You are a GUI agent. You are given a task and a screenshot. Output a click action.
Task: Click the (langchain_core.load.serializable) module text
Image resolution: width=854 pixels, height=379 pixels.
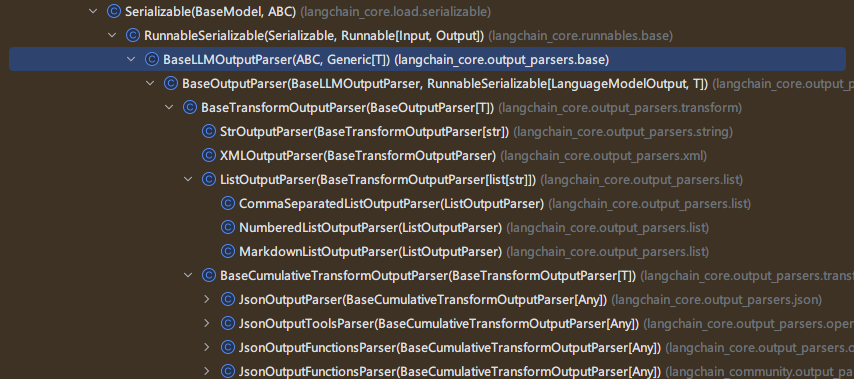tap(395, 11)
